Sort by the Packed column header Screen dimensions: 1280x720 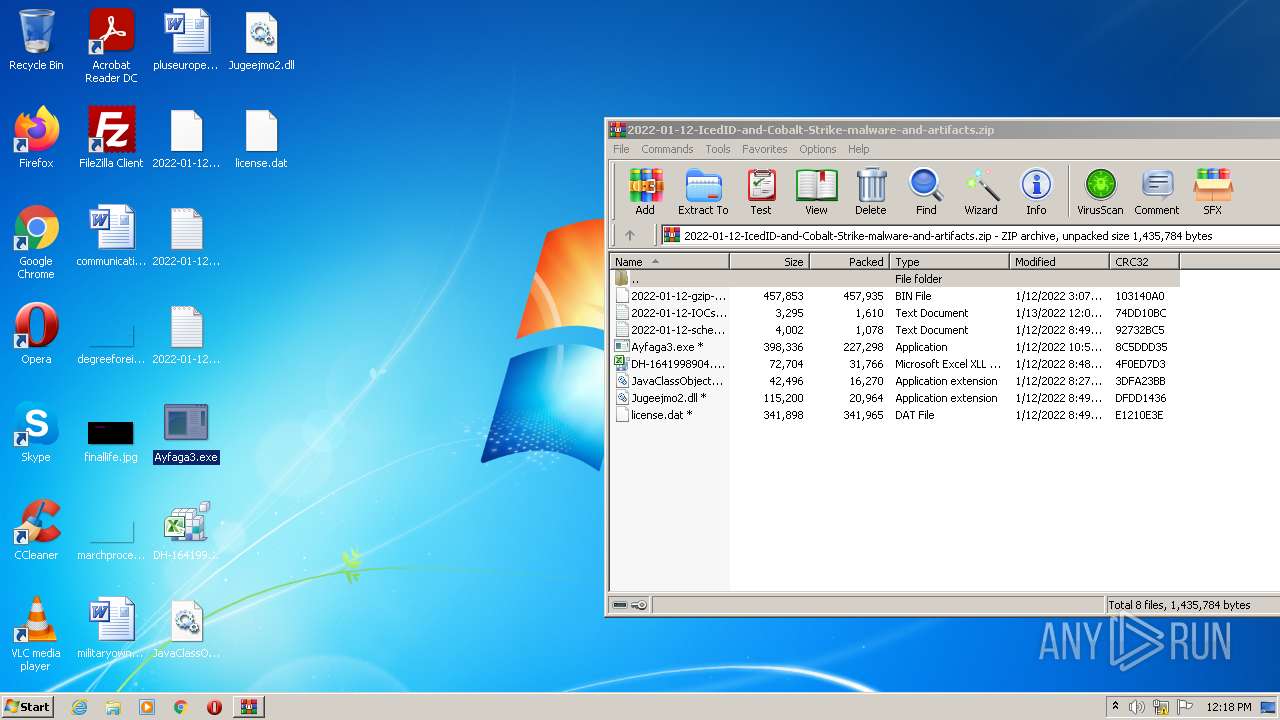849,262
